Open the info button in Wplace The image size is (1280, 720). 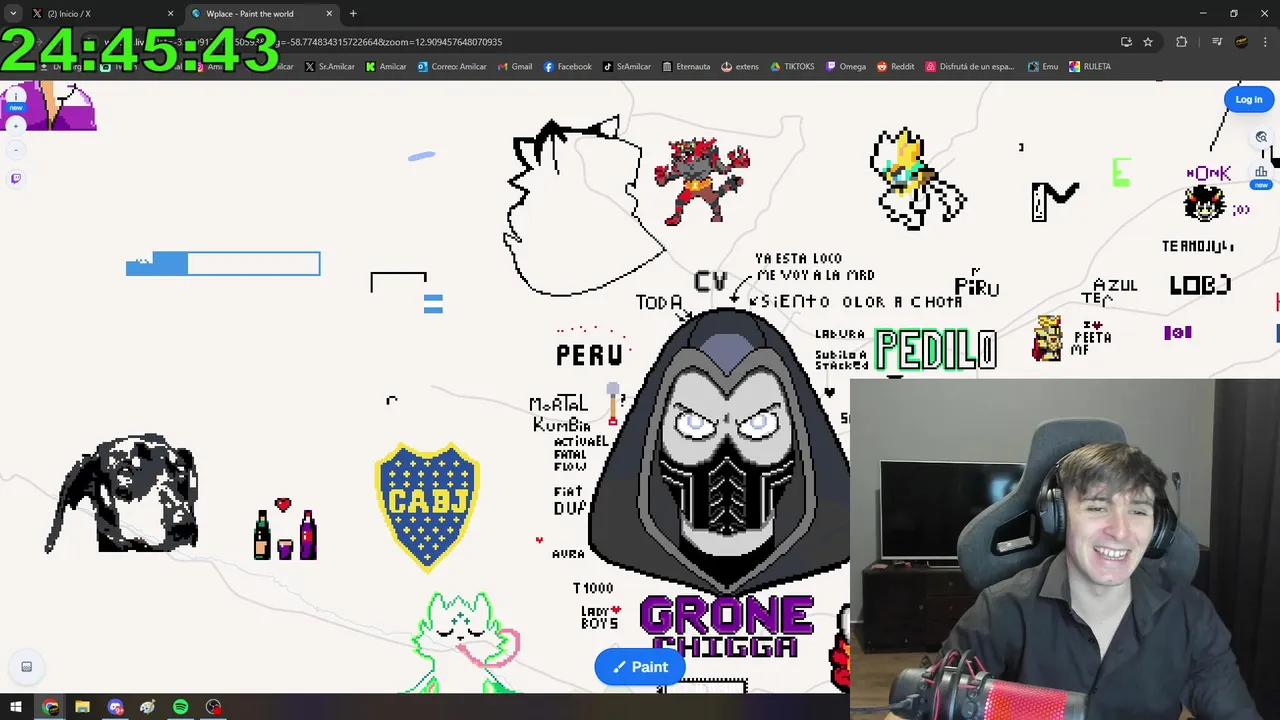coord(16,99)
